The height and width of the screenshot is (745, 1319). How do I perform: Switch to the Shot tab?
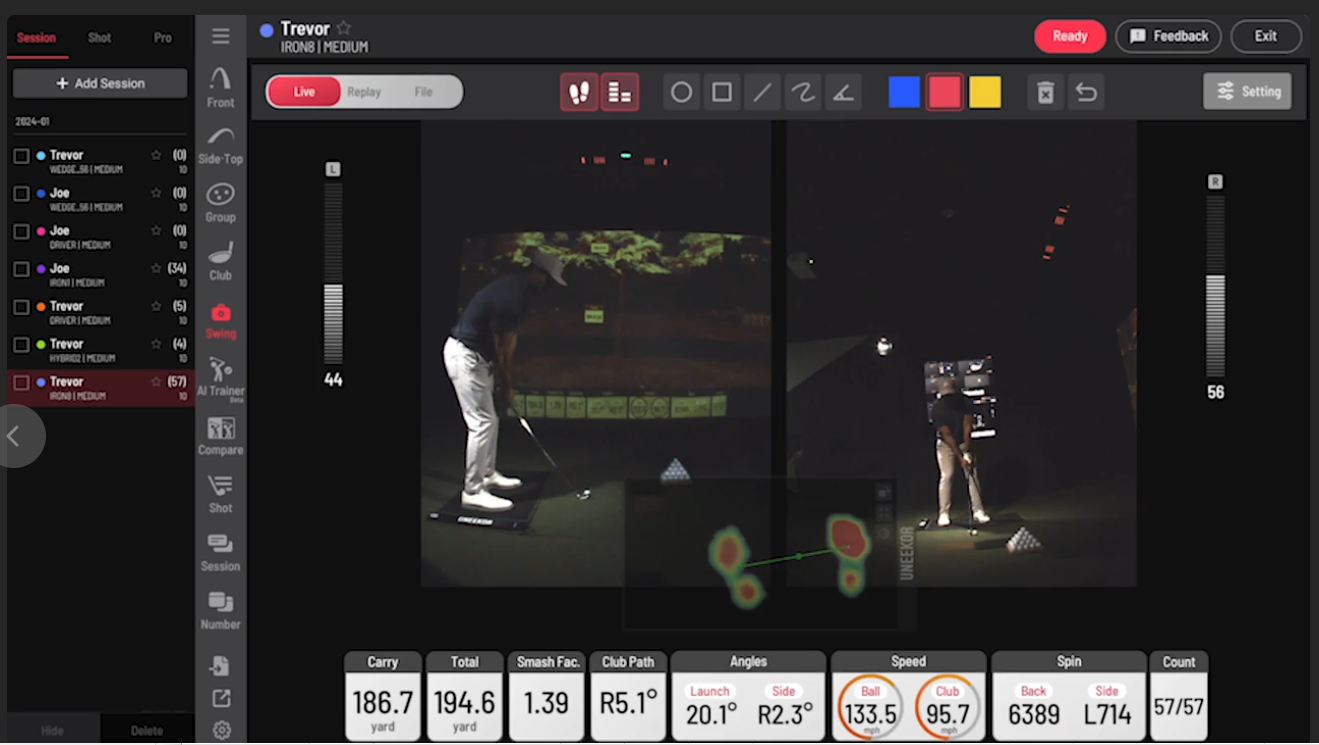point(99,38)
